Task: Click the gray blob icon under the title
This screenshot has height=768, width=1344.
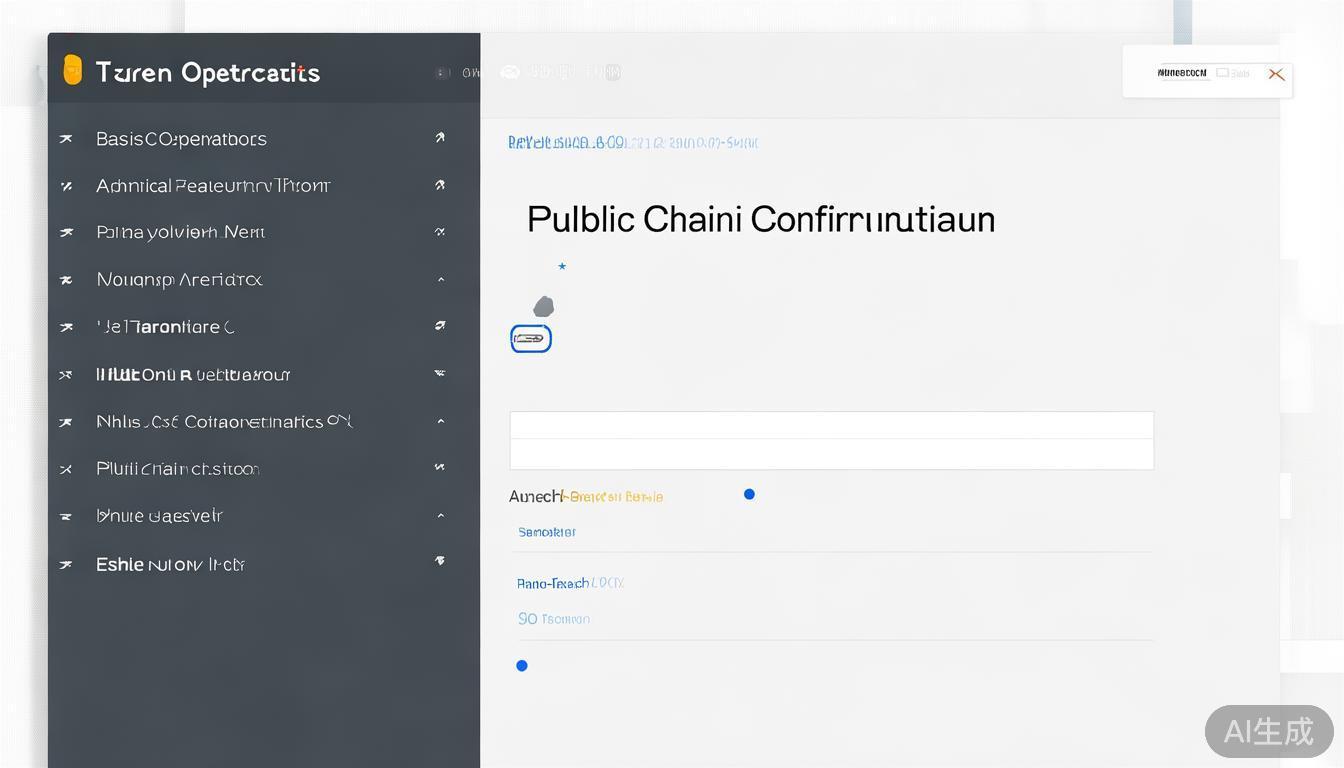Action: (x=543, y=306)
